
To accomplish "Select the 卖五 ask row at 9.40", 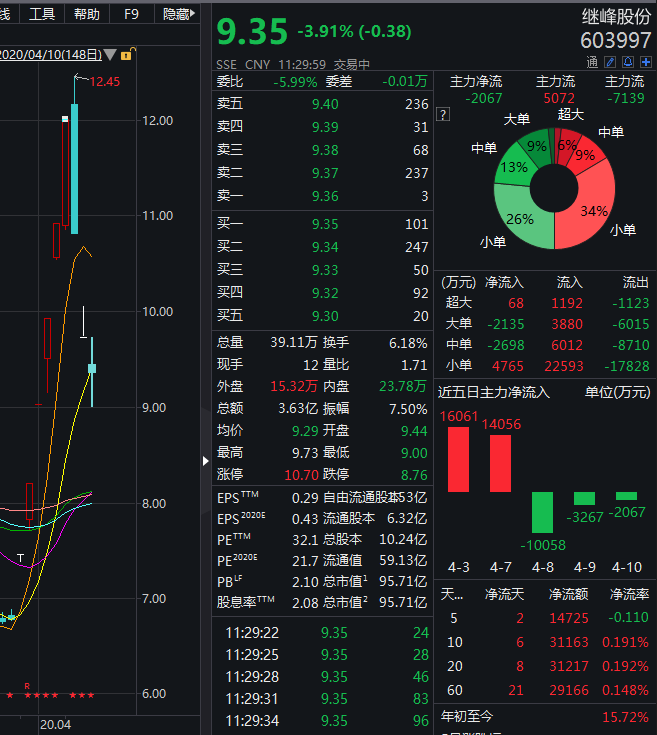I will point(322,104).
